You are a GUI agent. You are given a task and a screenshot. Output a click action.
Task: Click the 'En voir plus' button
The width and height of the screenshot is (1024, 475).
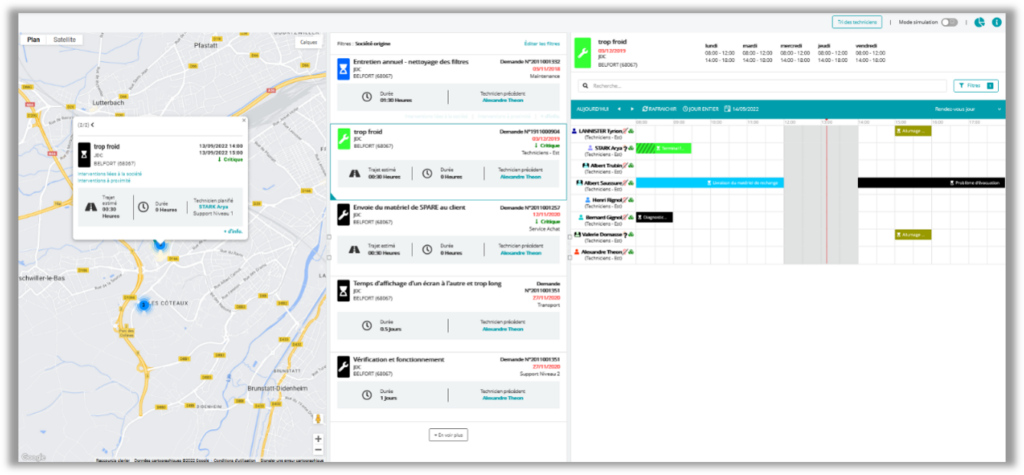[448, 434]
